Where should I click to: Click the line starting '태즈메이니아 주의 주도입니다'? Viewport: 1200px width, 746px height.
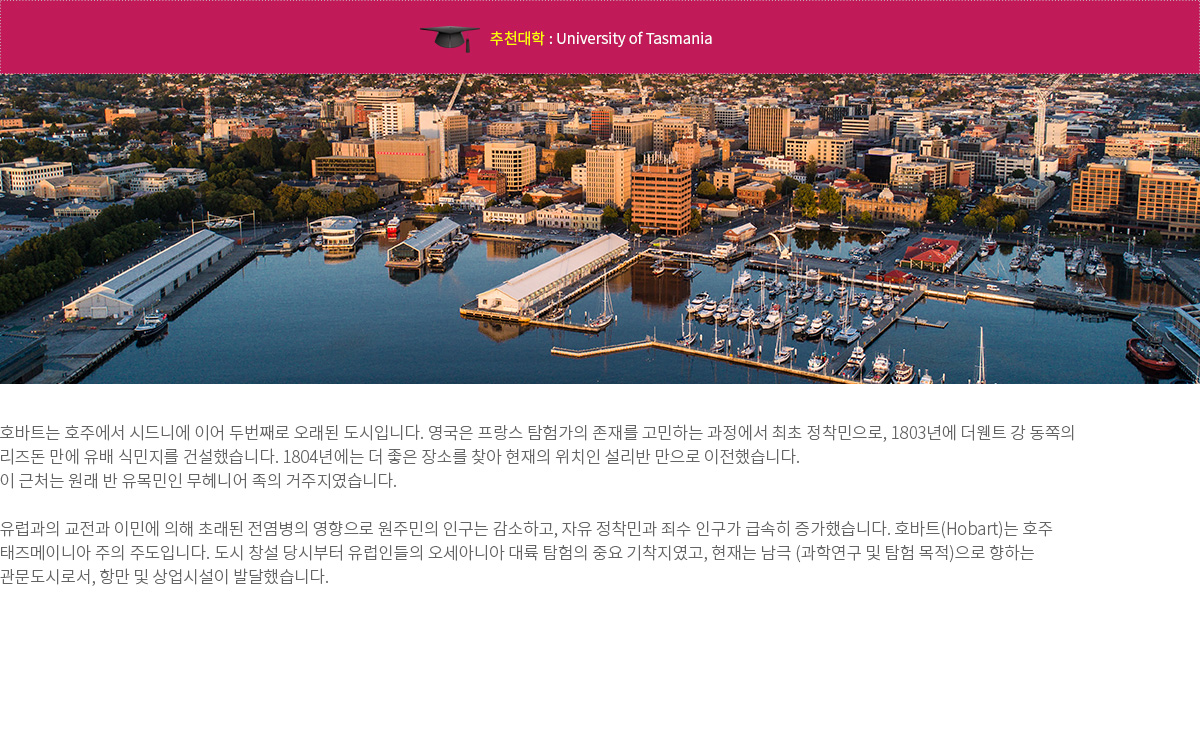point(517,553)
